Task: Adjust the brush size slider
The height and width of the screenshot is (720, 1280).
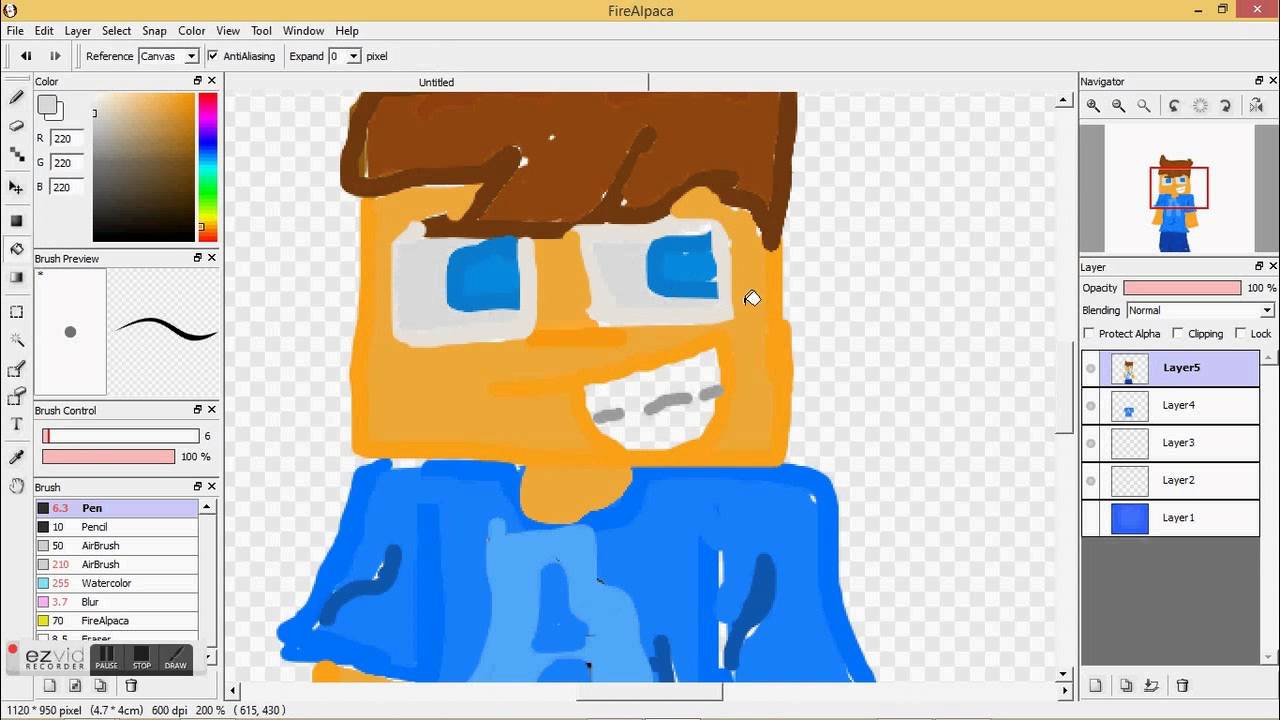Action: click(120, 436)
